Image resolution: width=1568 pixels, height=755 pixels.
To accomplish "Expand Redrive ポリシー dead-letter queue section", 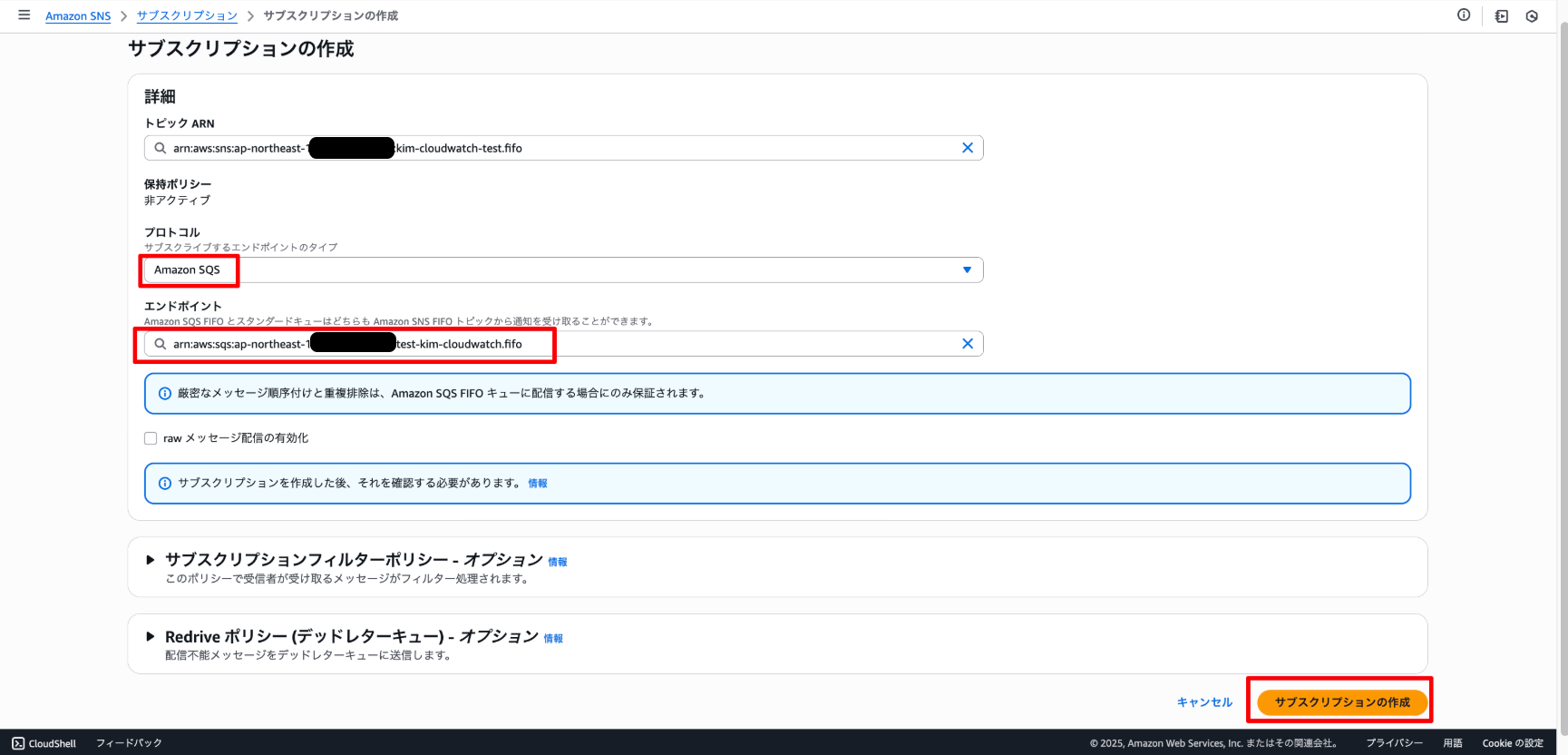I will pos(151,637).
